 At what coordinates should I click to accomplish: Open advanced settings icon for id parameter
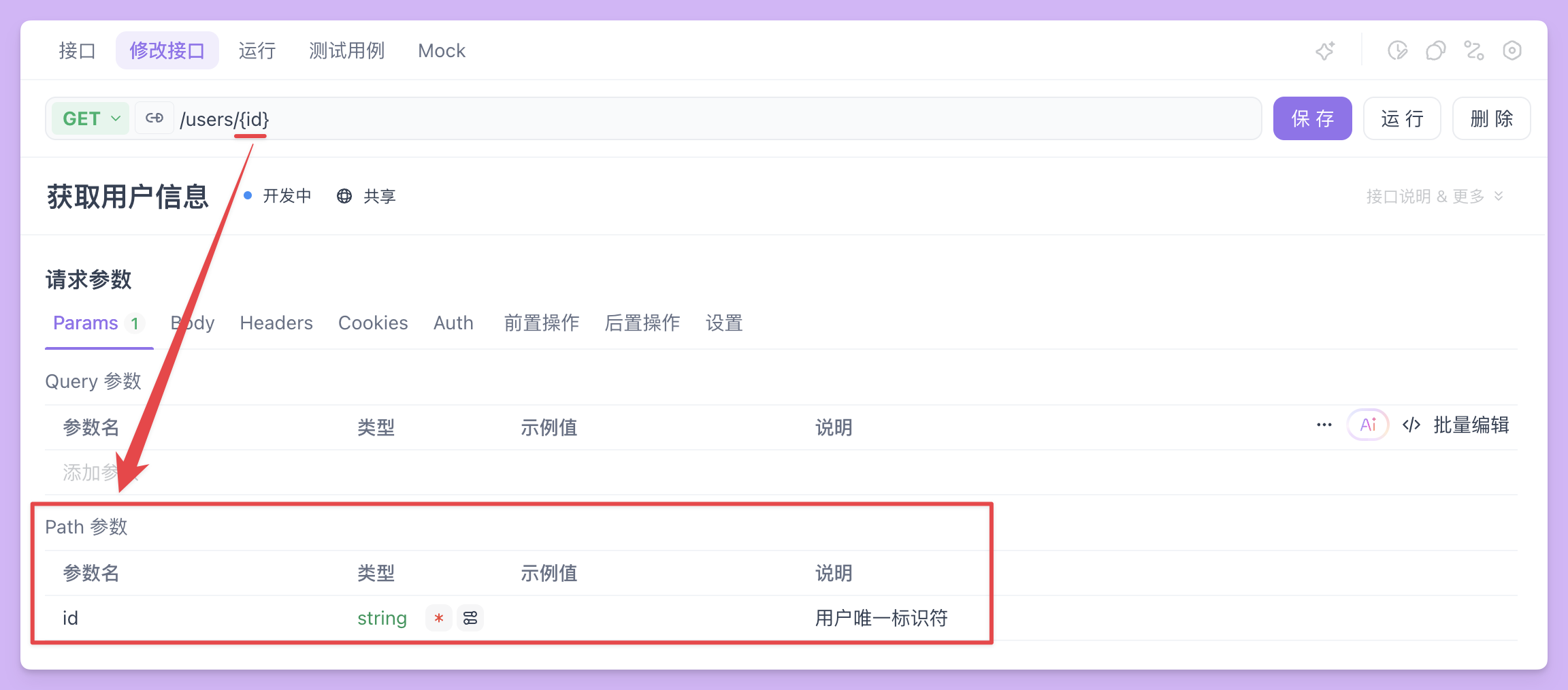[x=470, y=618]
